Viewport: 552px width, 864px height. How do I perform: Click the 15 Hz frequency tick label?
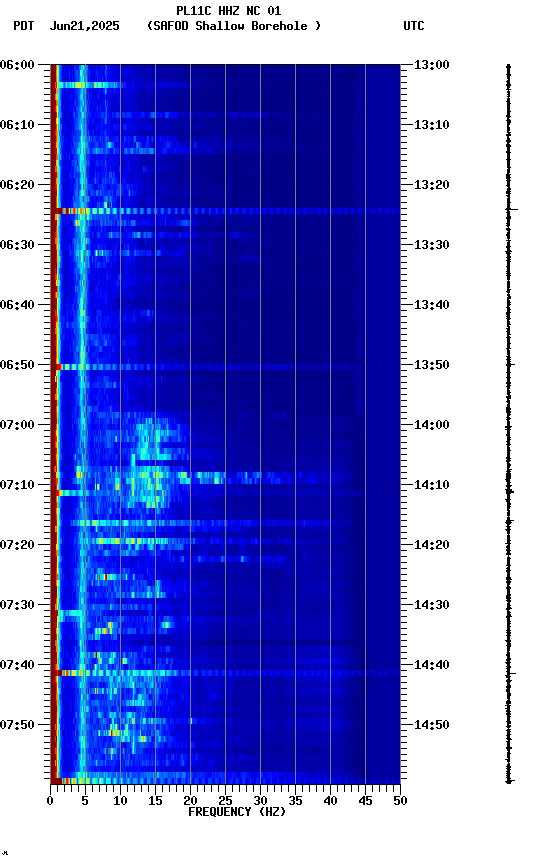(155, 801)
